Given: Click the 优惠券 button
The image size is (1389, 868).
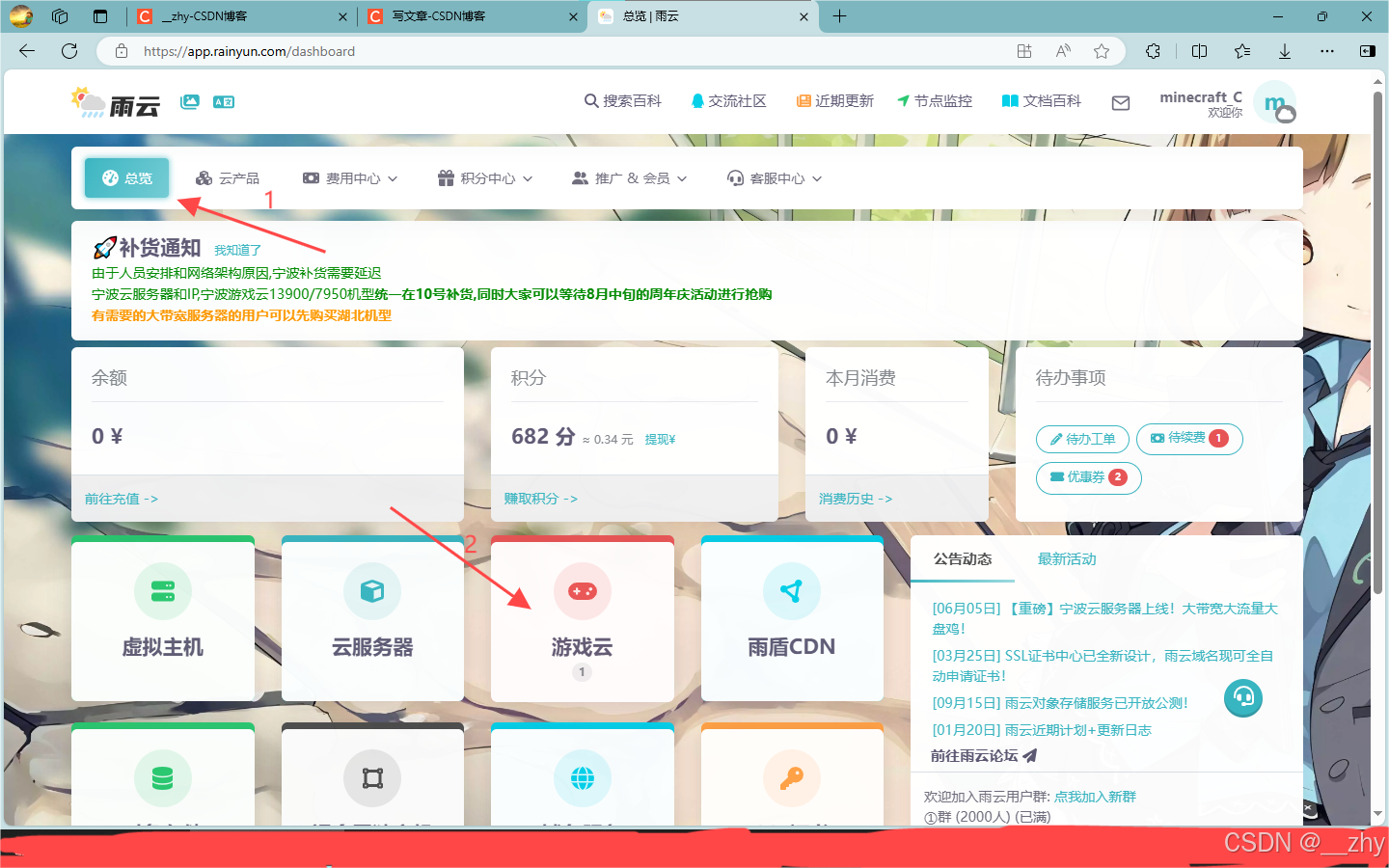Looking at the screenshot, I should coord(1088,478).
